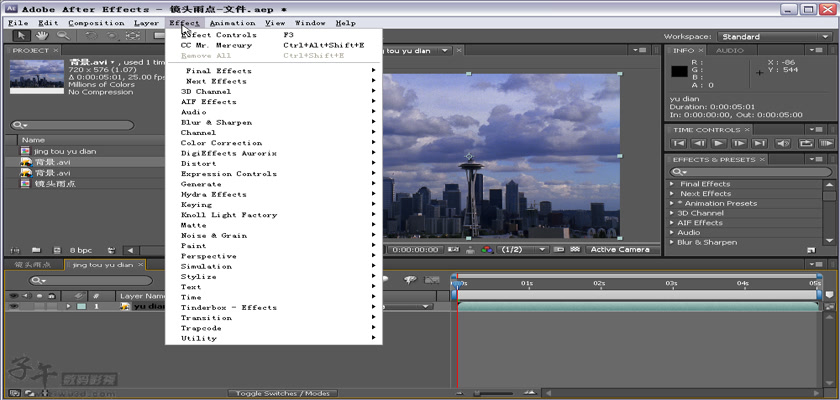Choose the Pan Behind tool in toolbar
The height and width of the screenshot is (400, 840).
point(132,36)
